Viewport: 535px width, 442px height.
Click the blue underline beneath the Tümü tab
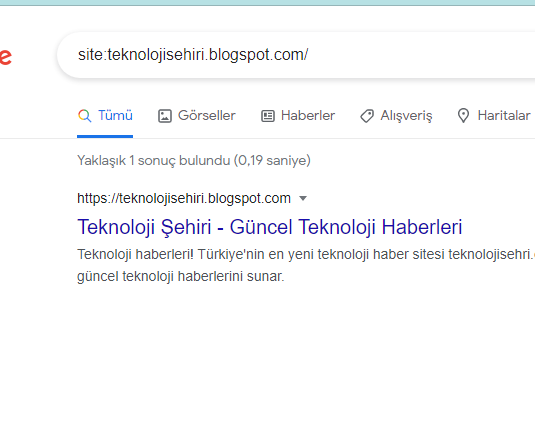(x=105, y=137)
